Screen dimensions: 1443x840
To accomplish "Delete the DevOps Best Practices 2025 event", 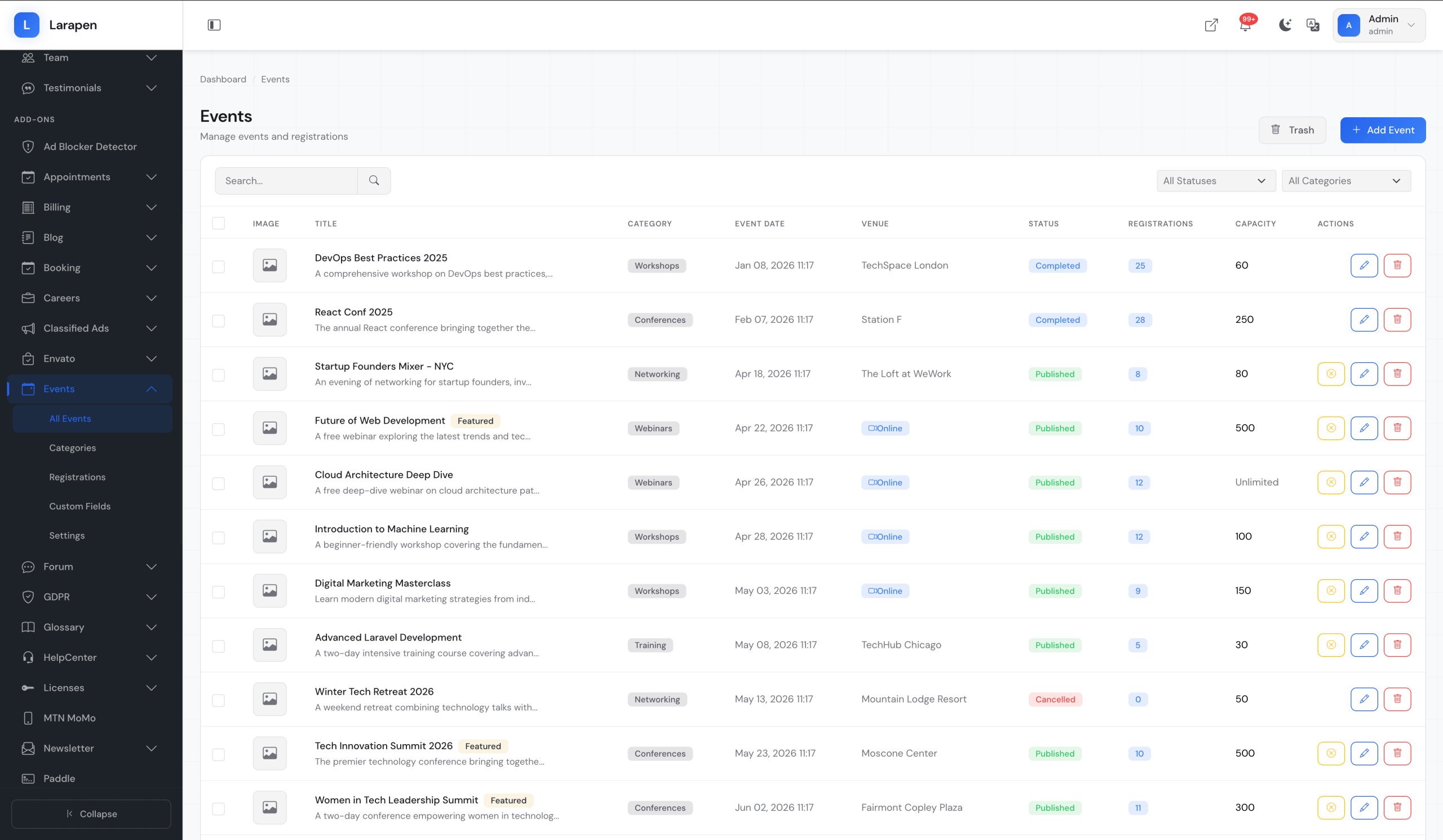I will (1397, 265).
